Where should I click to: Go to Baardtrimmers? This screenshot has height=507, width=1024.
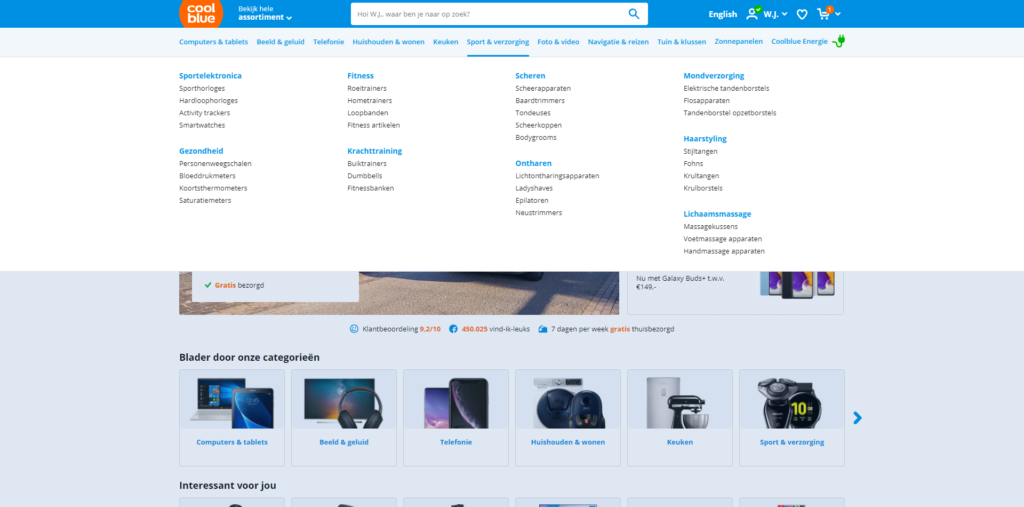point(540,101)
